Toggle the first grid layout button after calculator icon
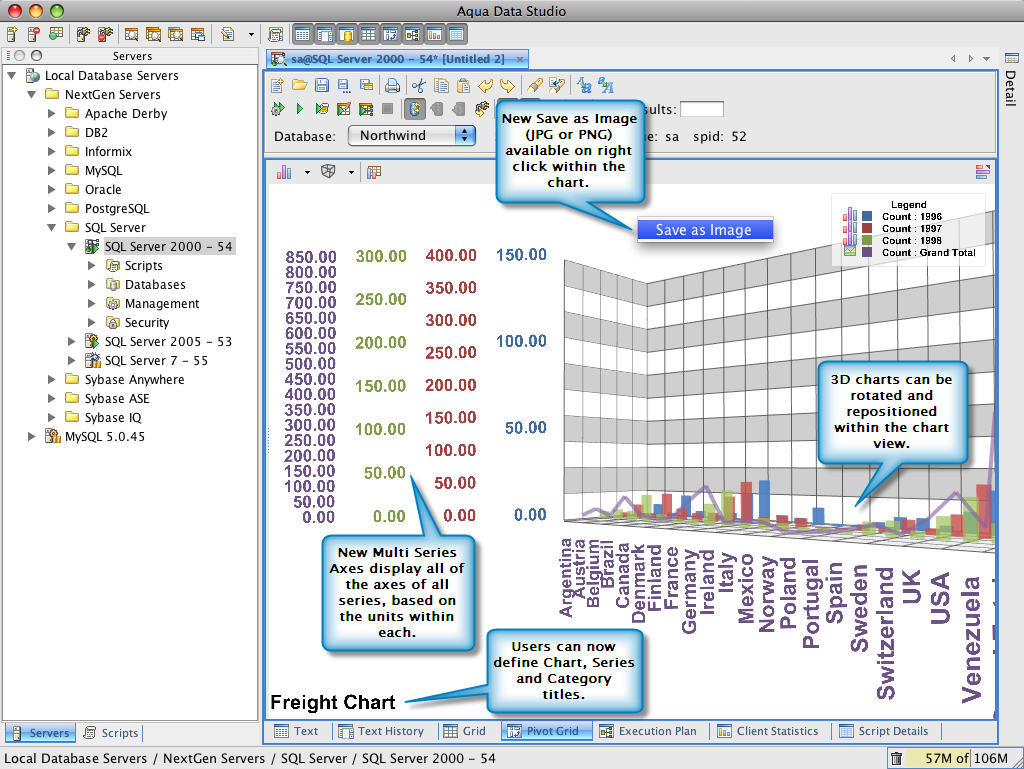 (302, 35)
